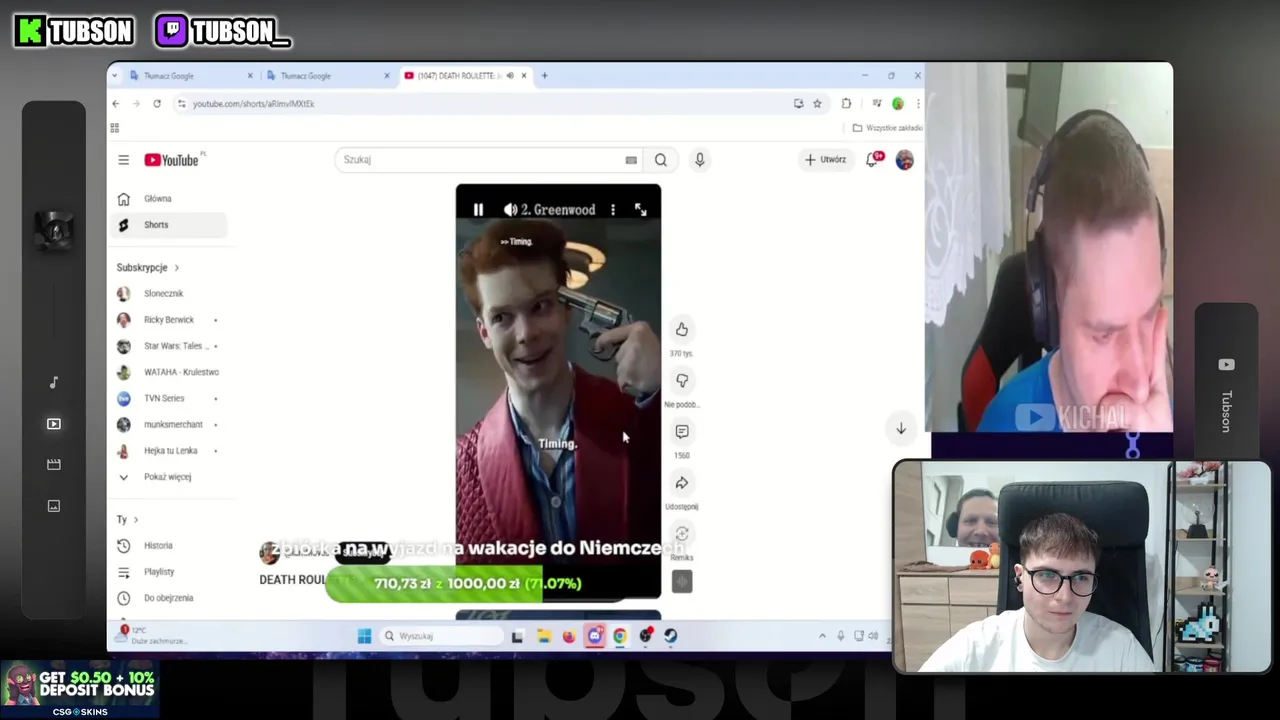The height and width of the screenshot is (720, 1280).
Task: Start voice search with the microphone icon
Action: pos(700,160)
